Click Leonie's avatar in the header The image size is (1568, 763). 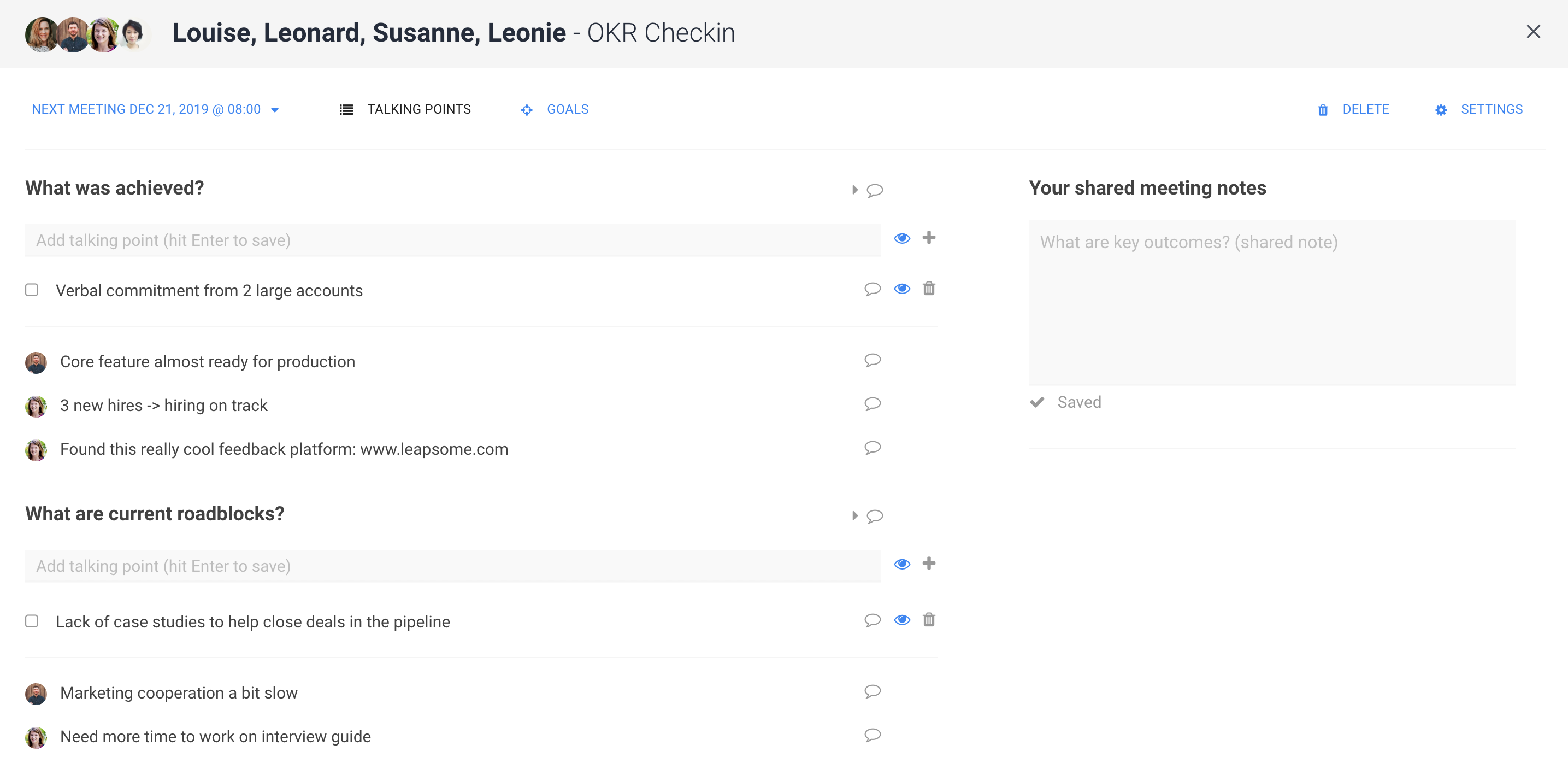[133, 35]
